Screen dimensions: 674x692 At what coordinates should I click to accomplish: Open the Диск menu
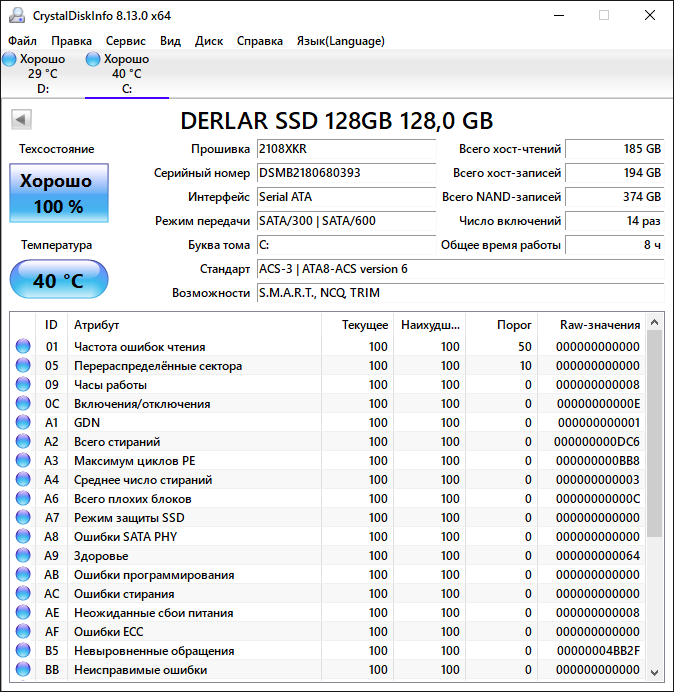[x=209, y=41]
